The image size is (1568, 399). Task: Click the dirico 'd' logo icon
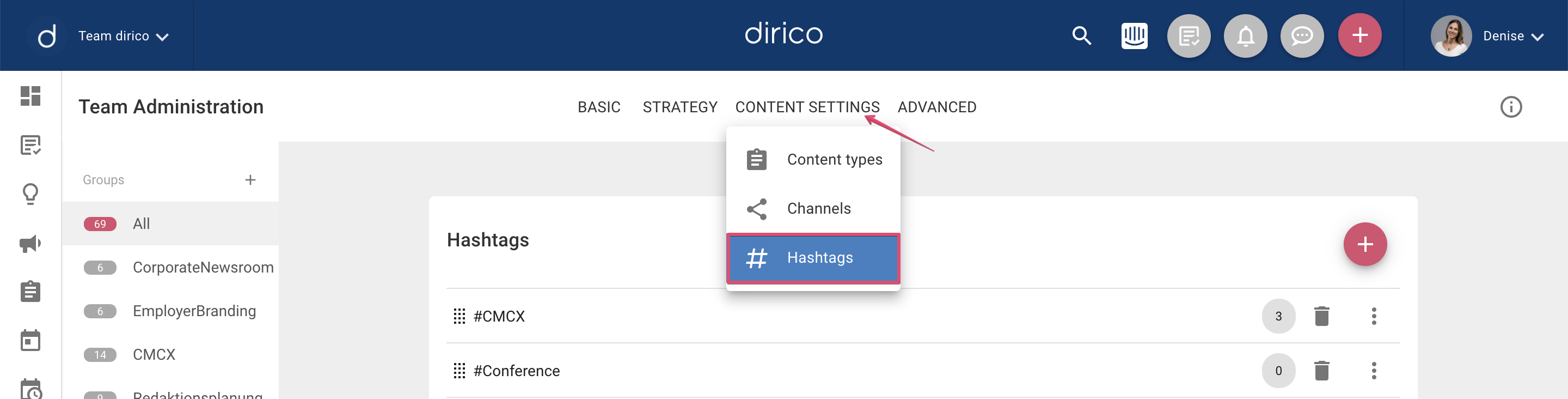click(x=47, y=36)
